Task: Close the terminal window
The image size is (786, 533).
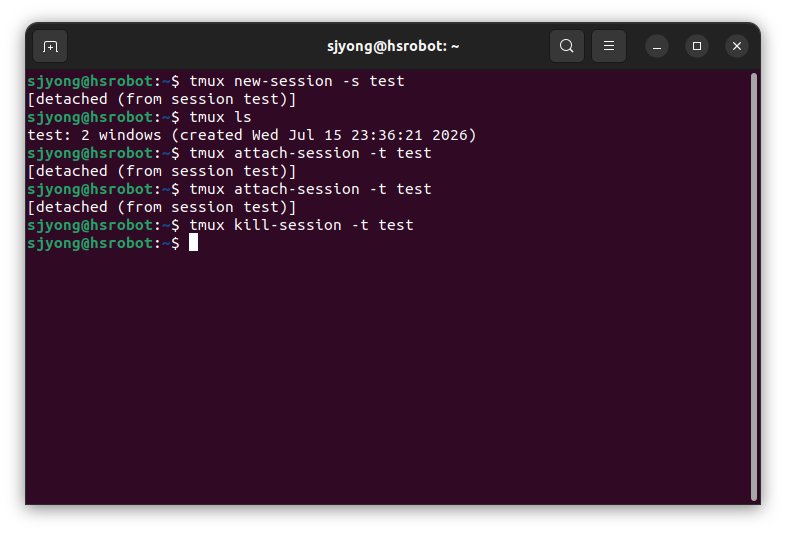Action: click(x=737, y=46)
